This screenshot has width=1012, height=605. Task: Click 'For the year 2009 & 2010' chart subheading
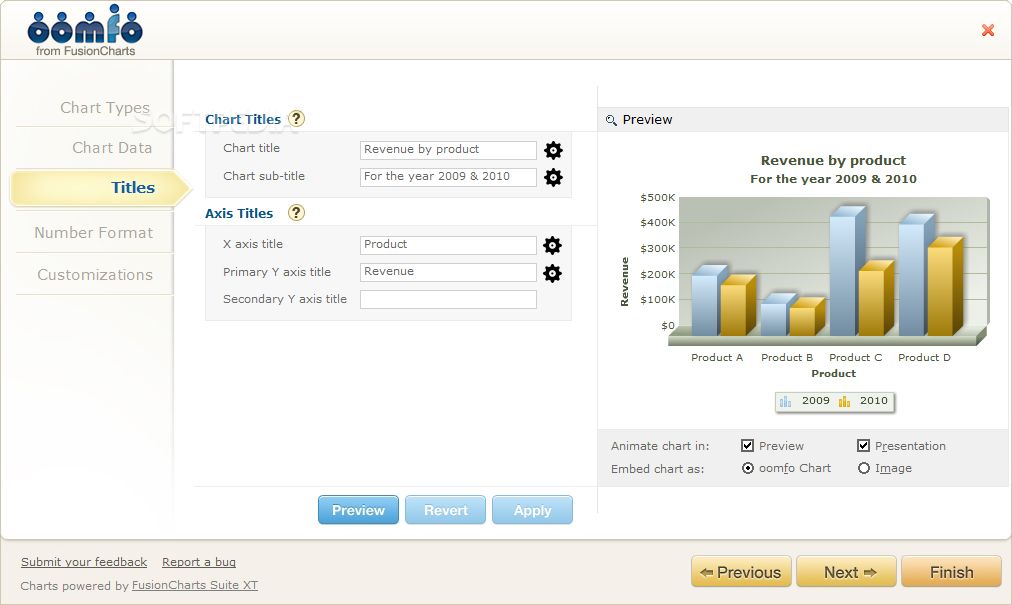833,179
